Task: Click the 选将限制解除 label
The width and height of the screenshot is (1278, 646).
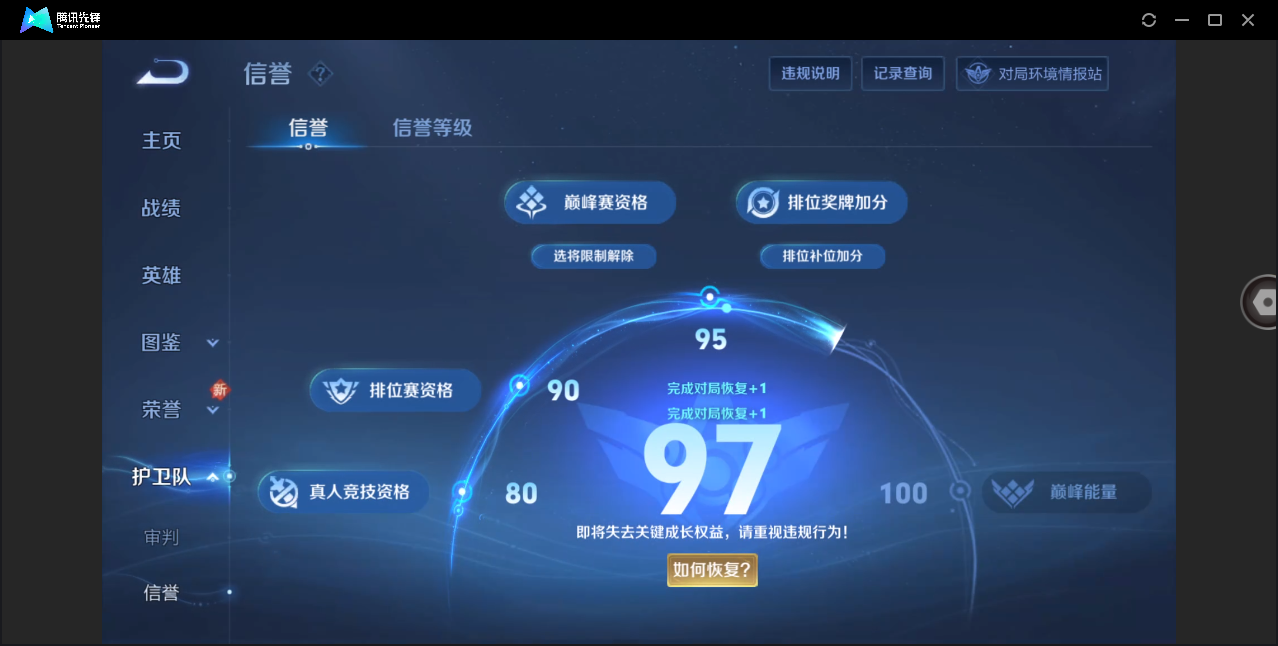Action: point(594,256)
